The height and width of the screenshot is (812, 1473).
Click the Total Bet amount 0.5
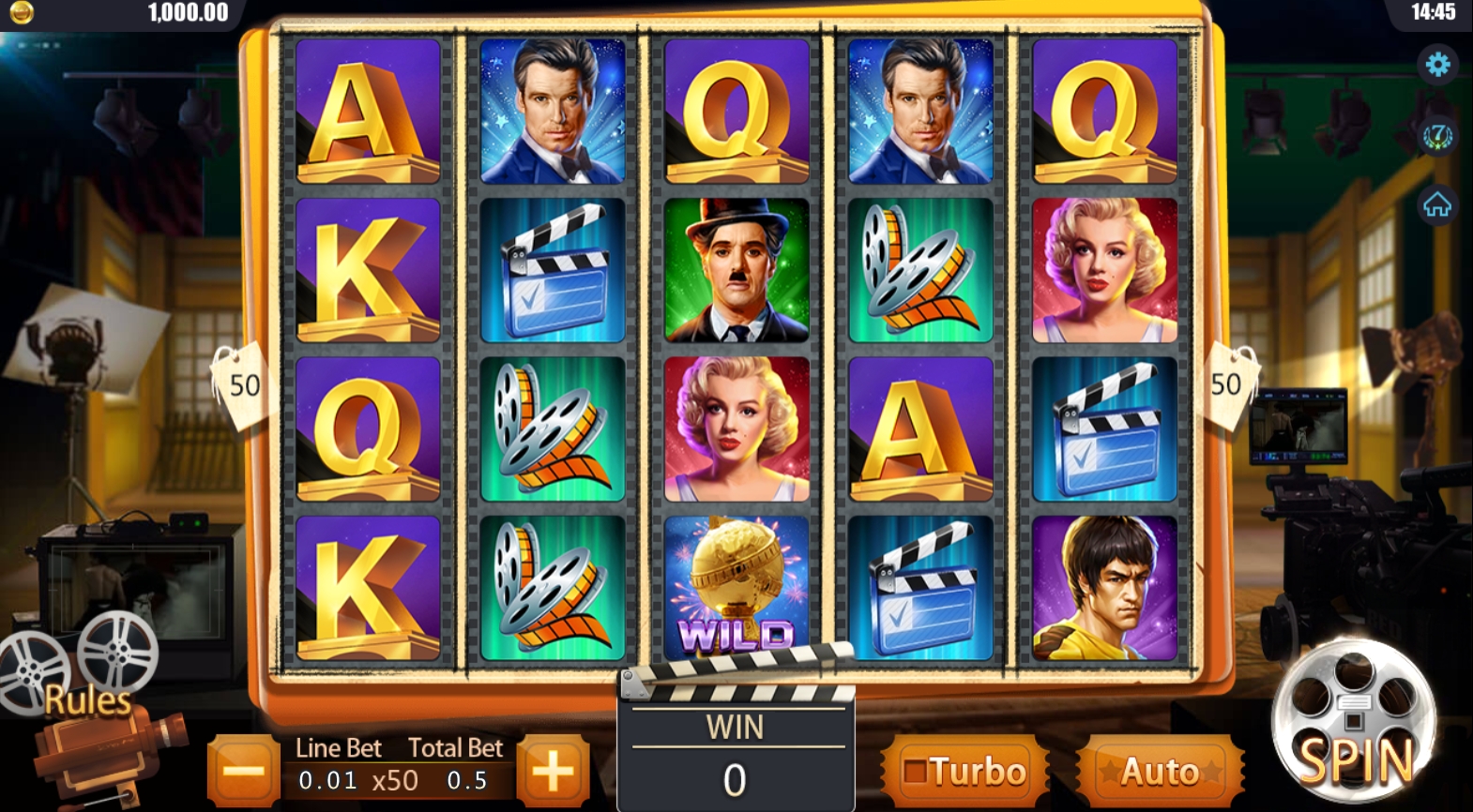pos(466,780)
